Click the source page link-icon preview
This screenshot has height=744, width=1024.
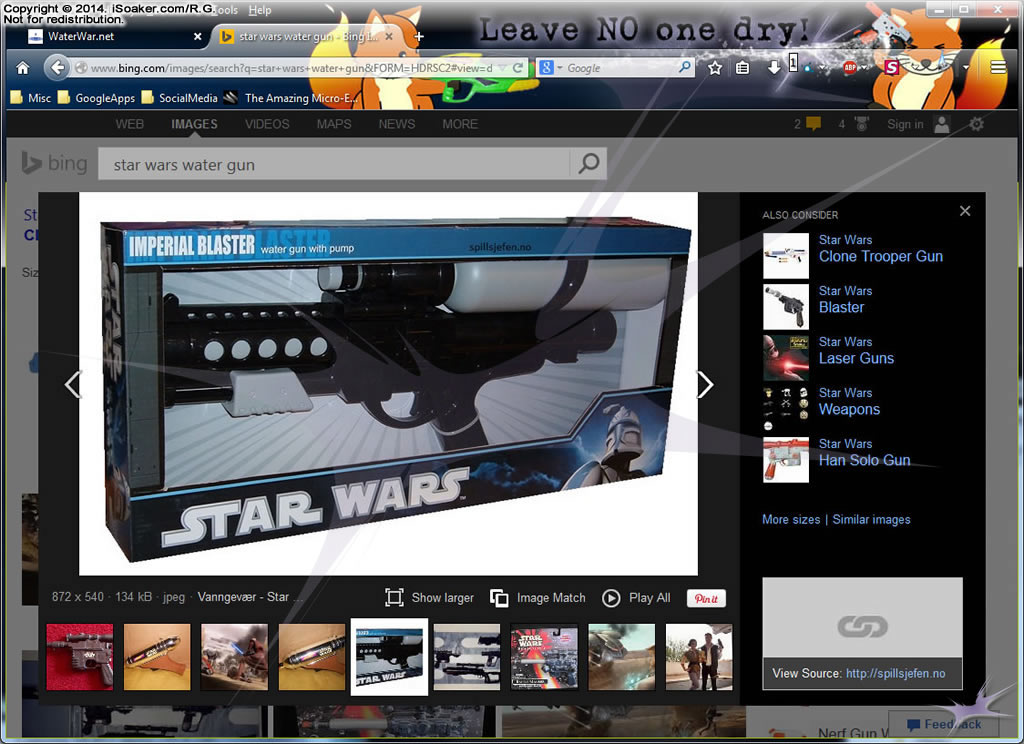[862, 626]
